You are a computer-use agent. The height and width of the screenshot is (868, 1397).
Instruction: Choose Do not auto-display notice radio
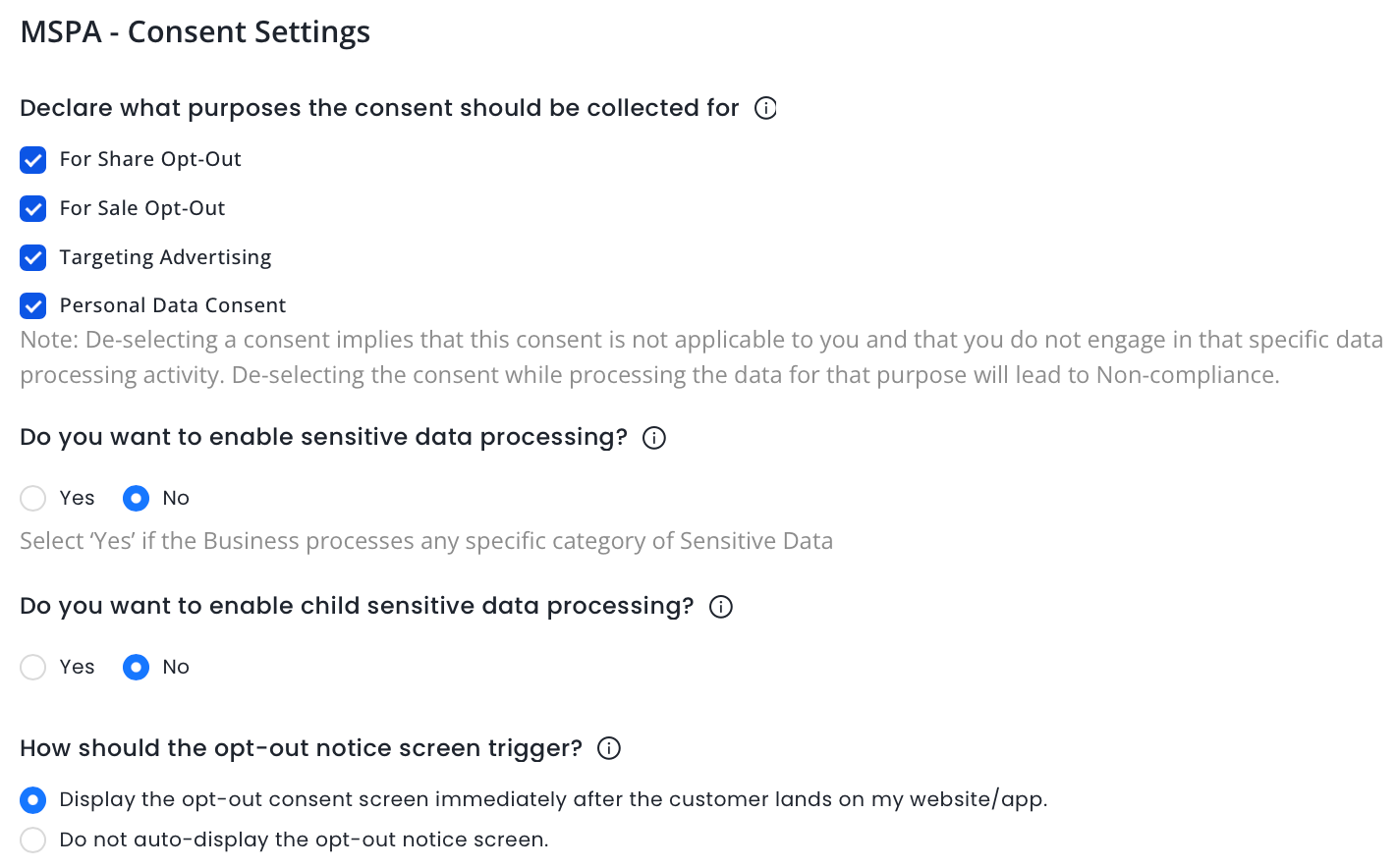(x=33, y=841)
